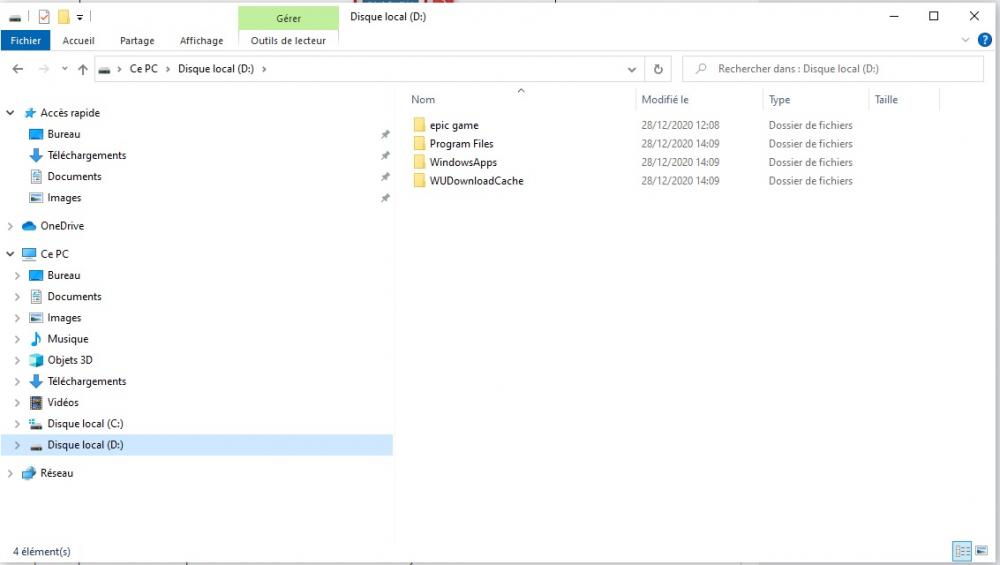Viewport: 1000px width, 565px height.
Task: Click the Musique note icon
Action: coord(36,339)
